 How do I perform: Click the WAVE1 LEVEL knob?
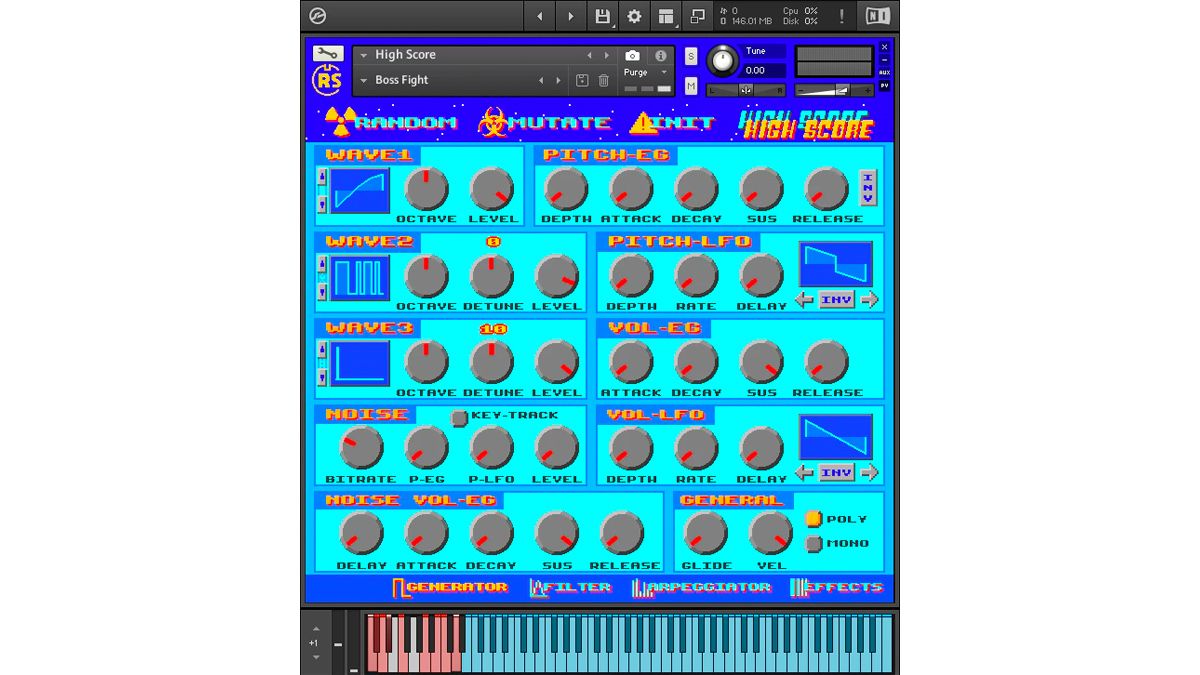pos(492,189)
